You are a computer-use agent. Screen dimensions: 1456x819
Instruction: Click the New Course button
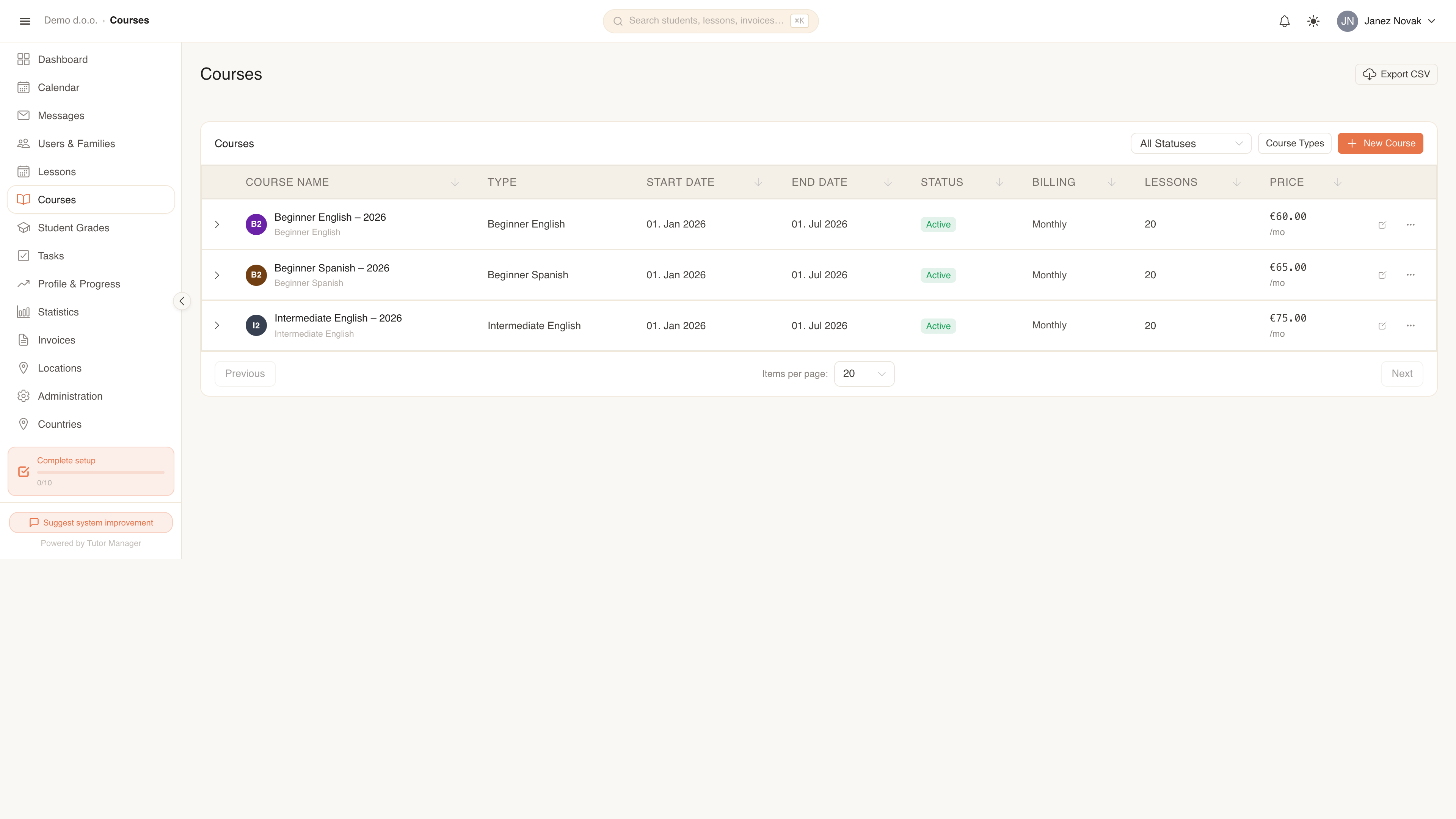click(1380, 144)
